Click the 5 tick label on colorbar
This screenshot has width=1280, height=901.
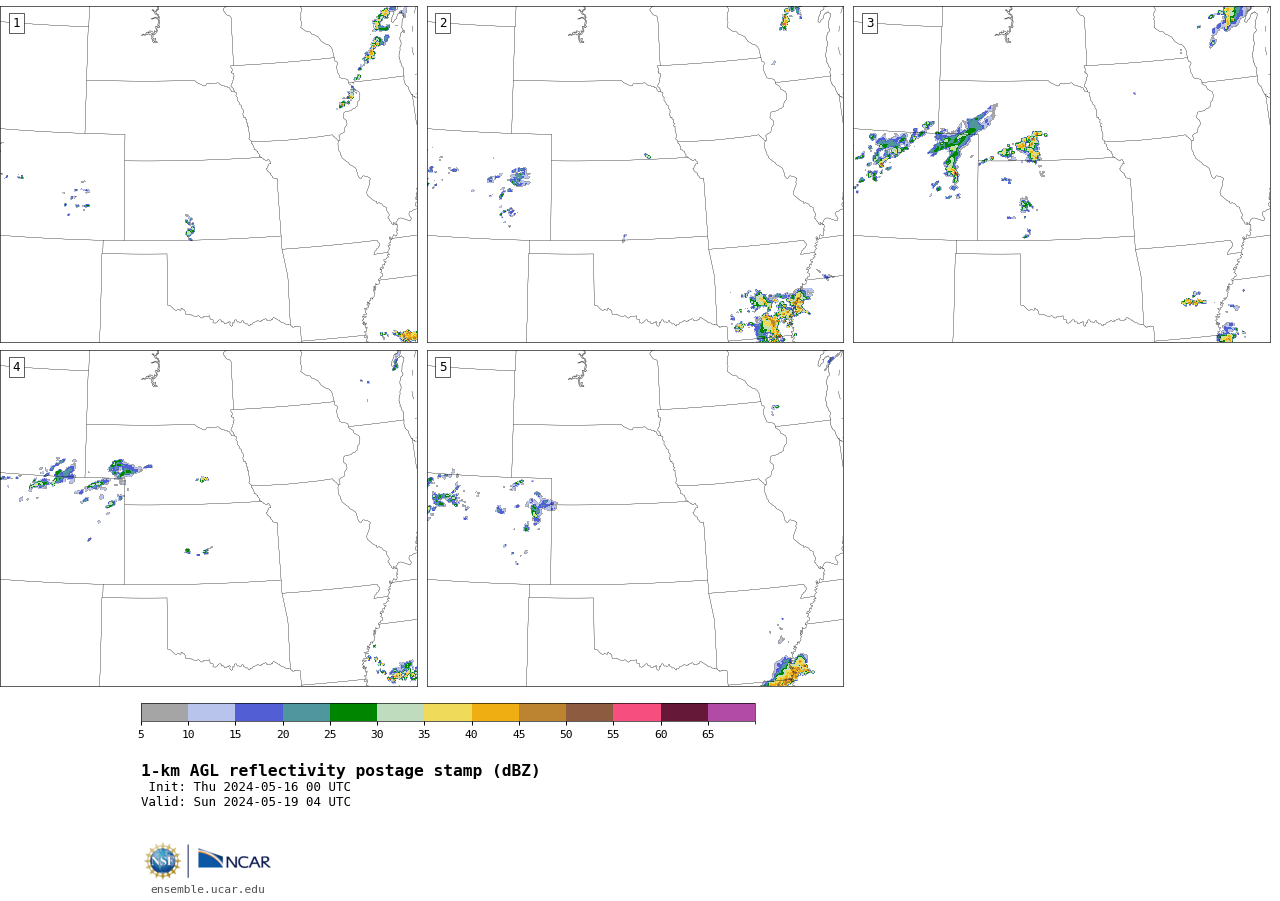141,735
